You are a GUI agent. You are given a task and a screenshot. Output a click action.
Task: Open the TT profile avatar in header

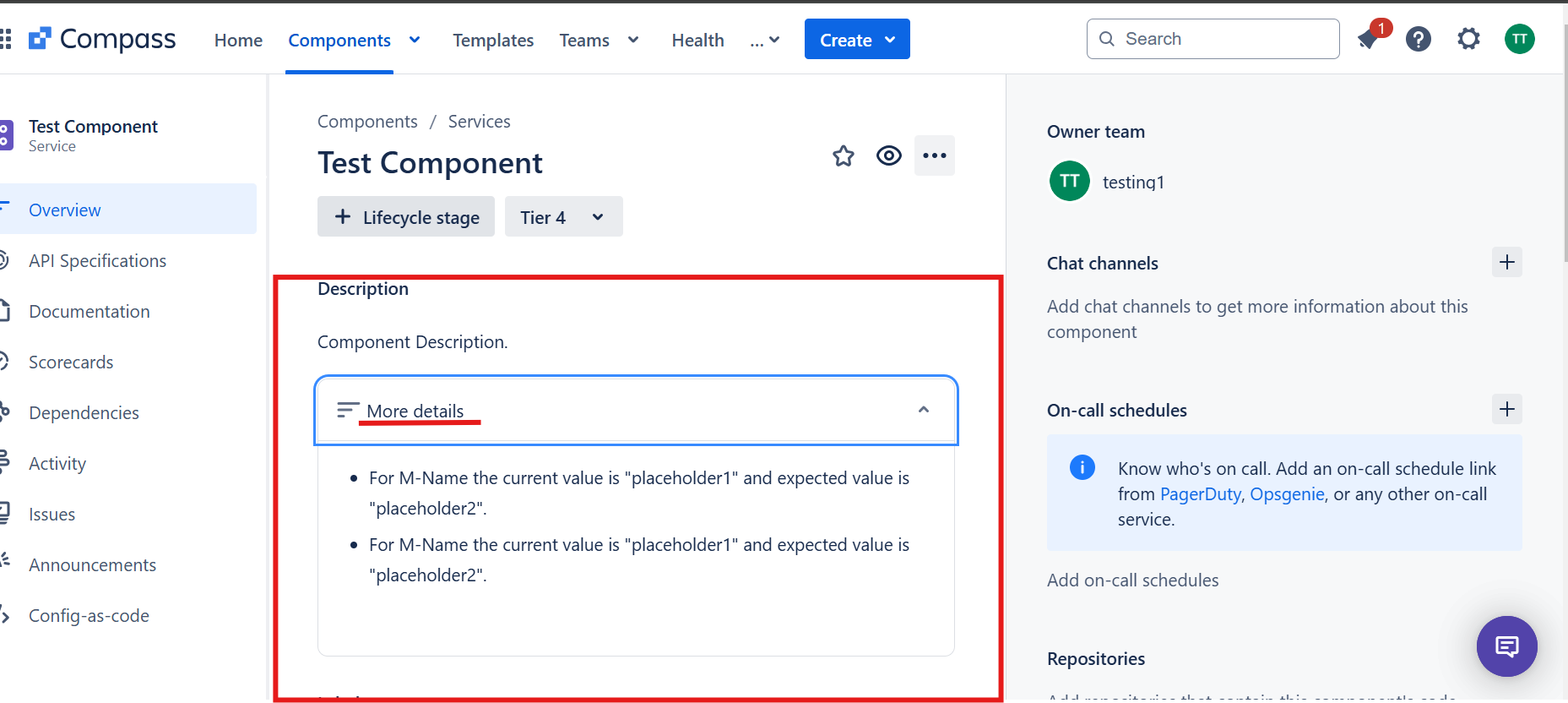[x=1520, y=39]
